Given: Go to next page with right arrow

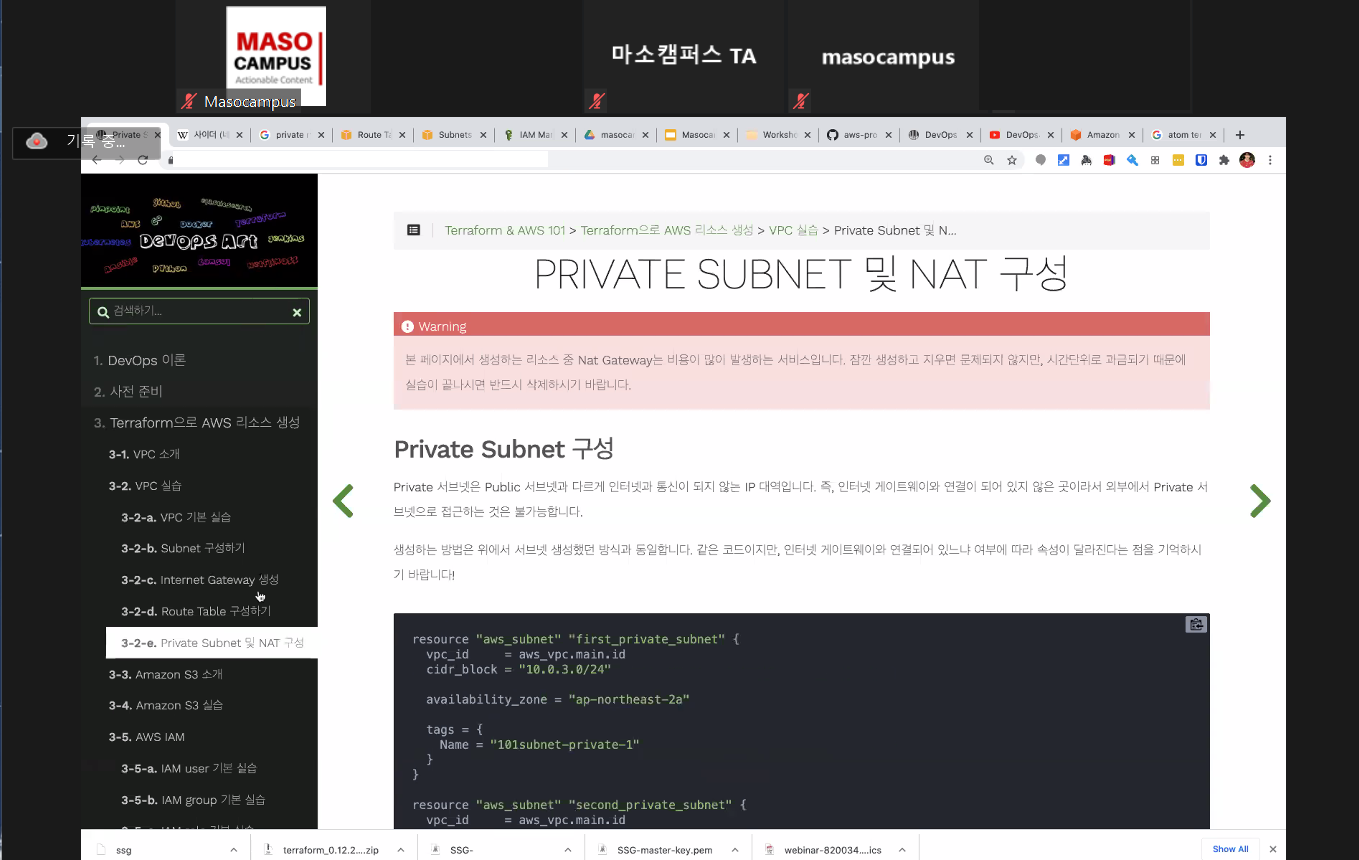Looking at the screenshot, I should tap(1259, 501).
